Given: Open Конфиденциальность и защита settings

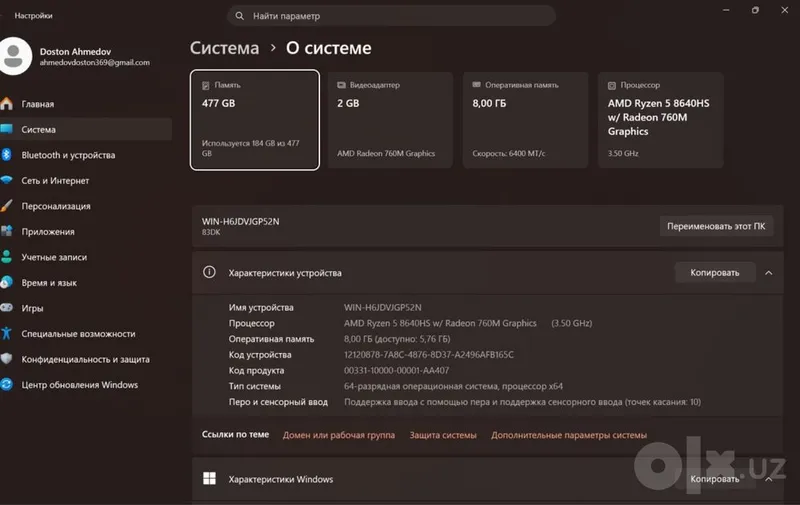Looking at the screenshot, I should coord(86,359).
